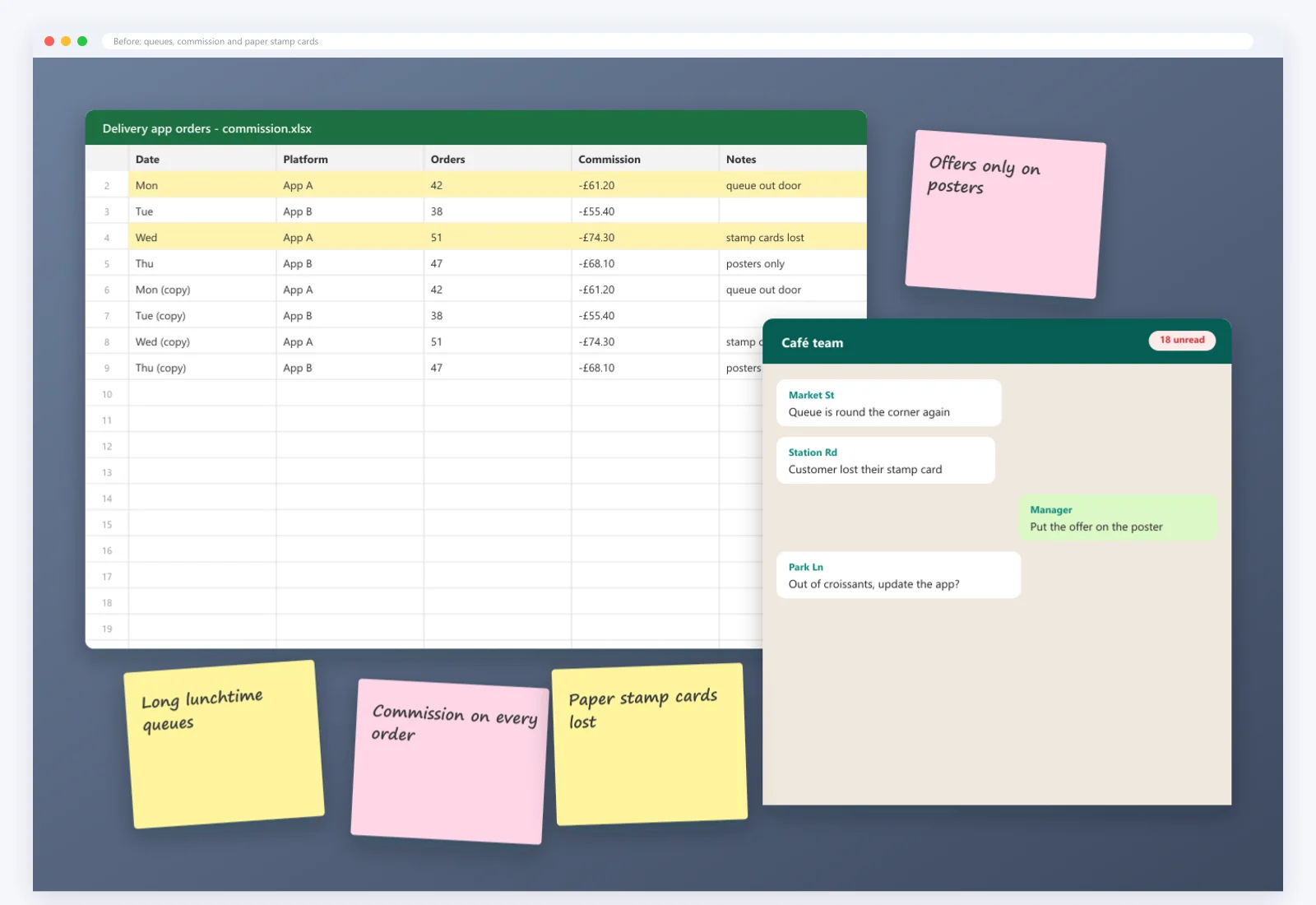The height and width of the screenshot is (905, 1316).
Task: Click the 'Long lunchtime queues' yellow sticky note
Action: coord(224,744)
